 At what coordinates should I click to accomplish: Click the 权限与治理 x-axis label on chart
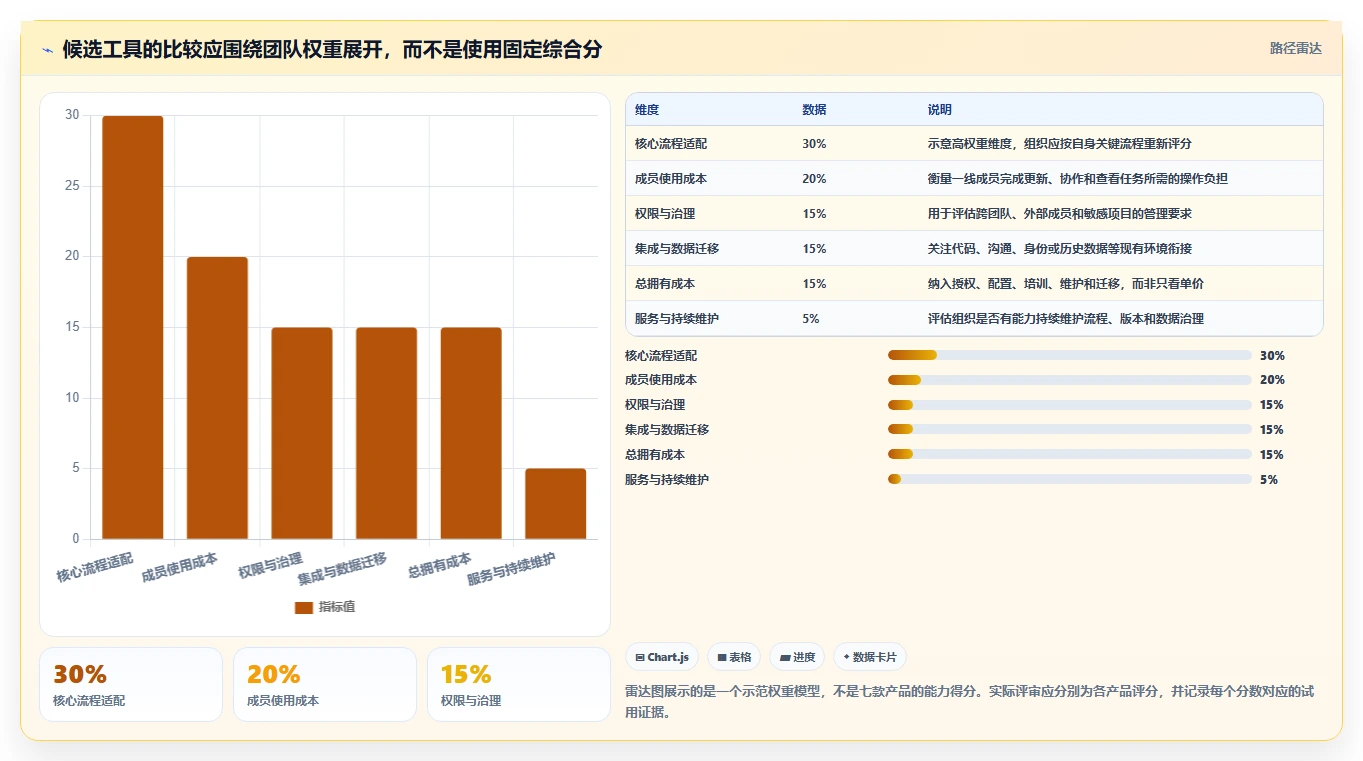tap(270, 565)
